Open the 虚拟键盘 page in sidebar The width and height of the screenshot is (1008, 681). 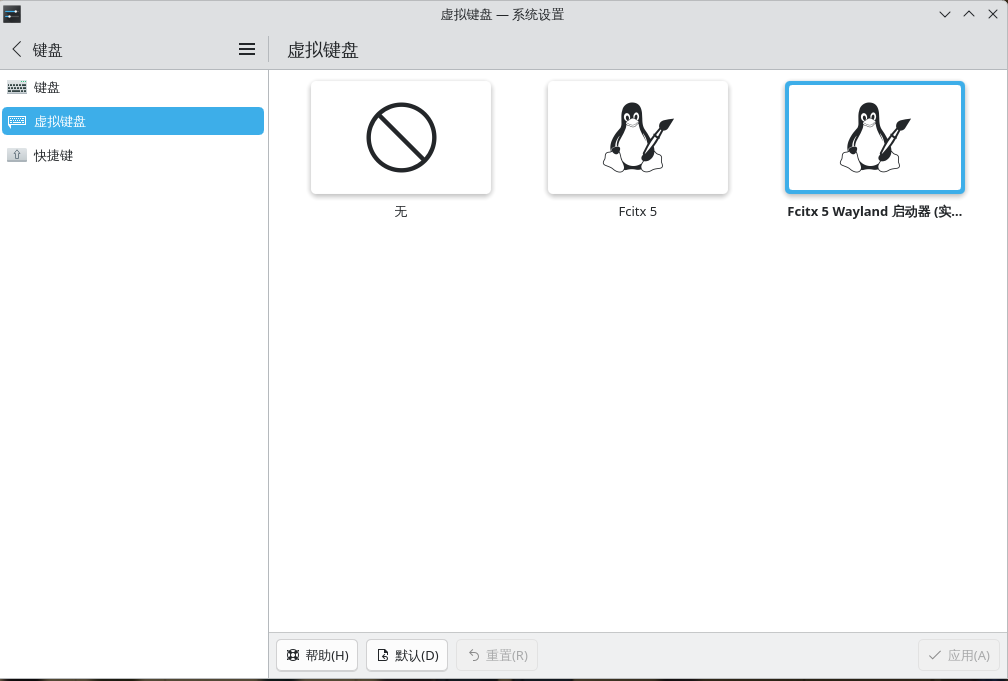click(133, 121)
